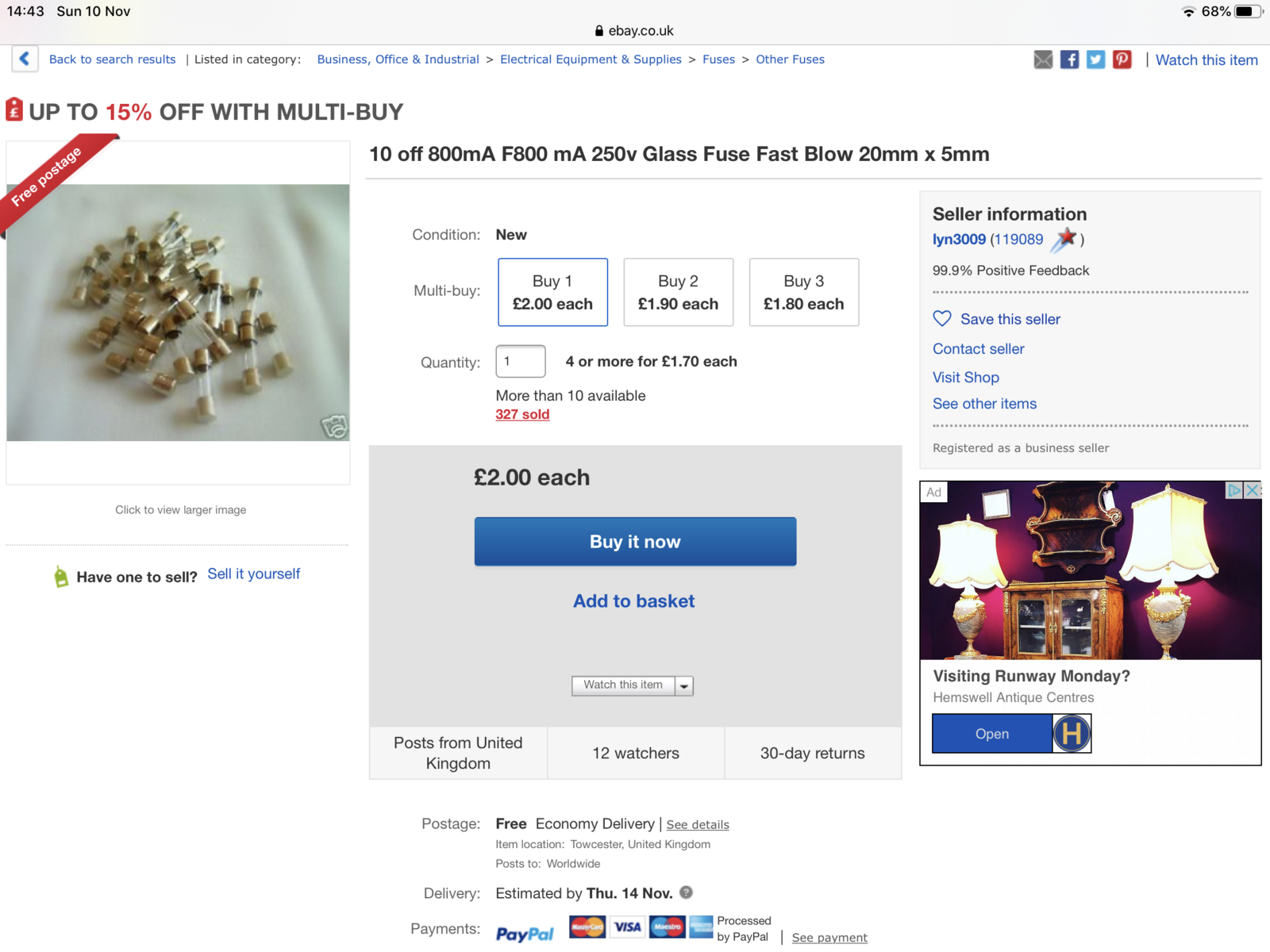Click delivery estimate help question icon
This screenshot has height=952, width=1270.
(687, 892)
